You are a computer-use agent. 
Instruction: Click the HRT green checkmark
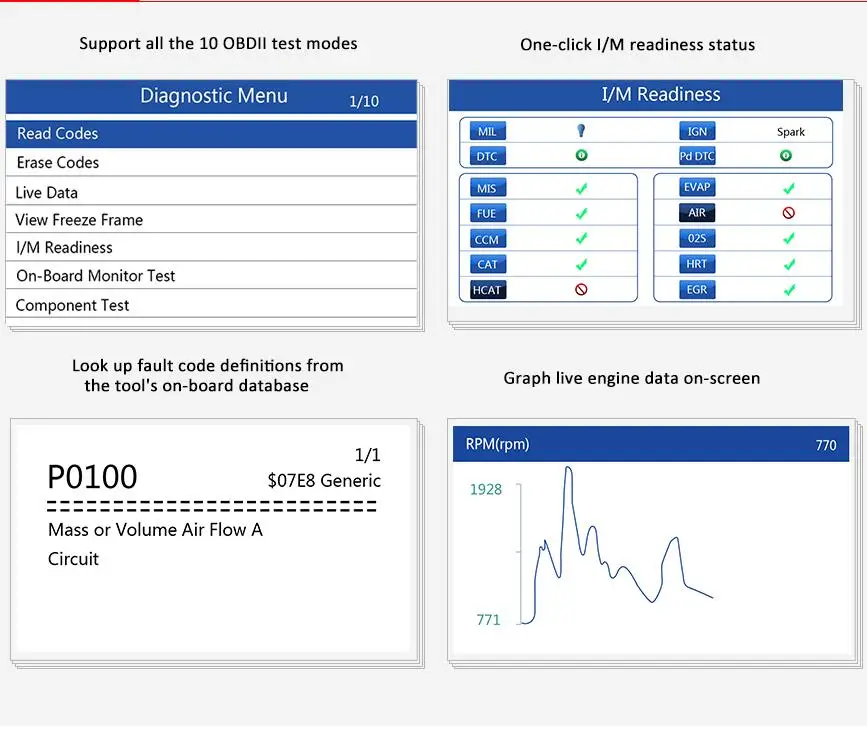click(789, 264)
